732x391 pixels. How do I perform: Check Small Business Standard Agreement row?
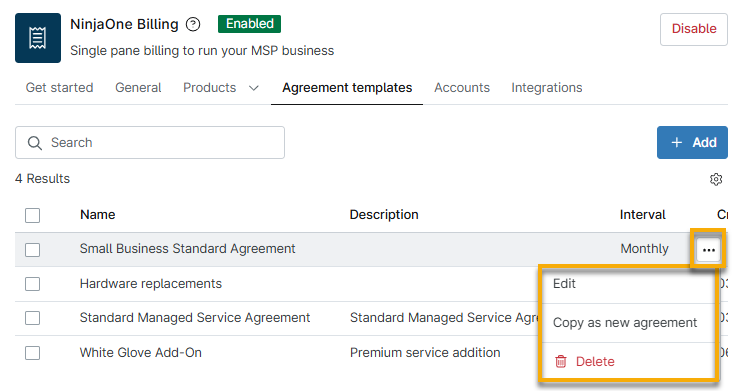pyautogui.click(x=33, y=250)
